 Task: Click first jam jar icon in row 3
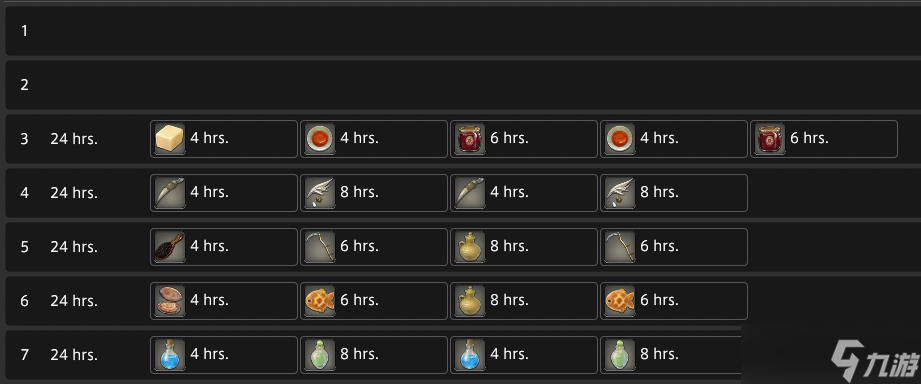click(470, 139)
